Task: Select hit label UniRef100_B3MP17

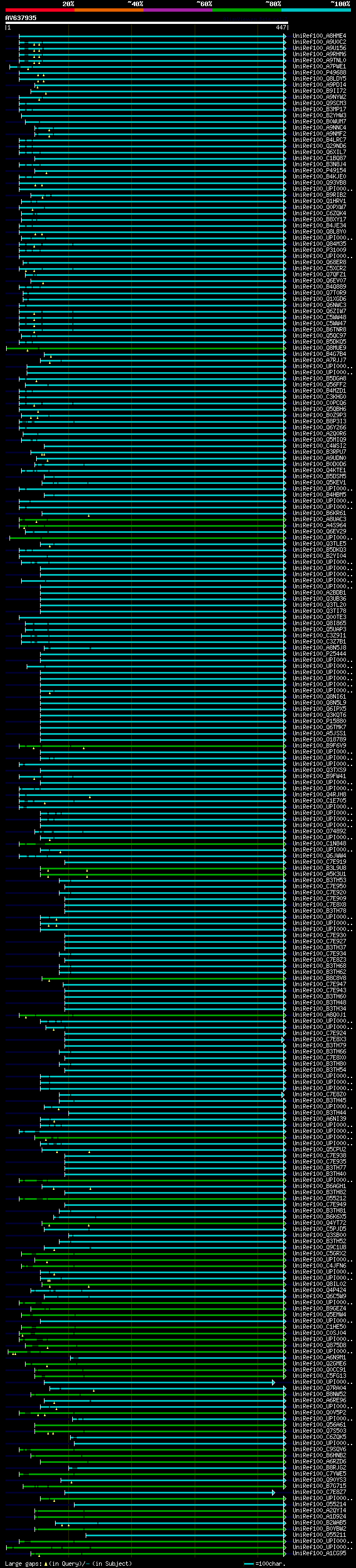Action: coord(319,110)
